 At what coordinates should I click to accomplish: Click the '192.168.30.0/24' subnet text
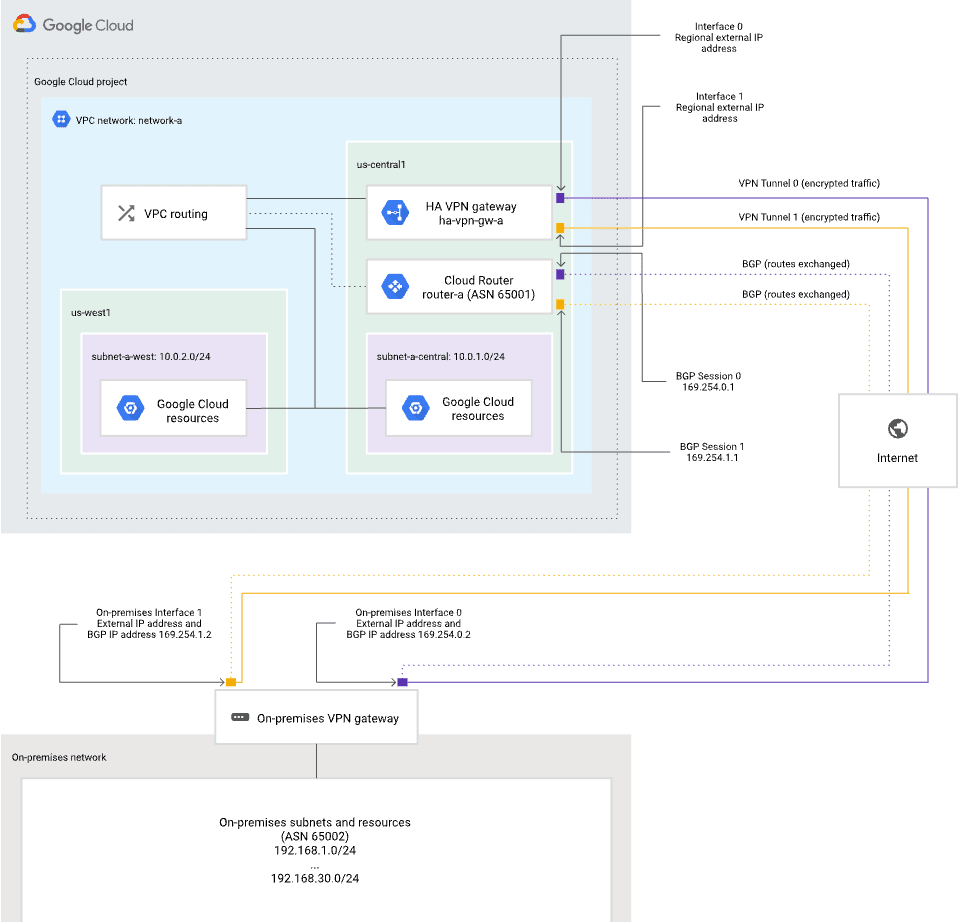[x=315, y=879]
